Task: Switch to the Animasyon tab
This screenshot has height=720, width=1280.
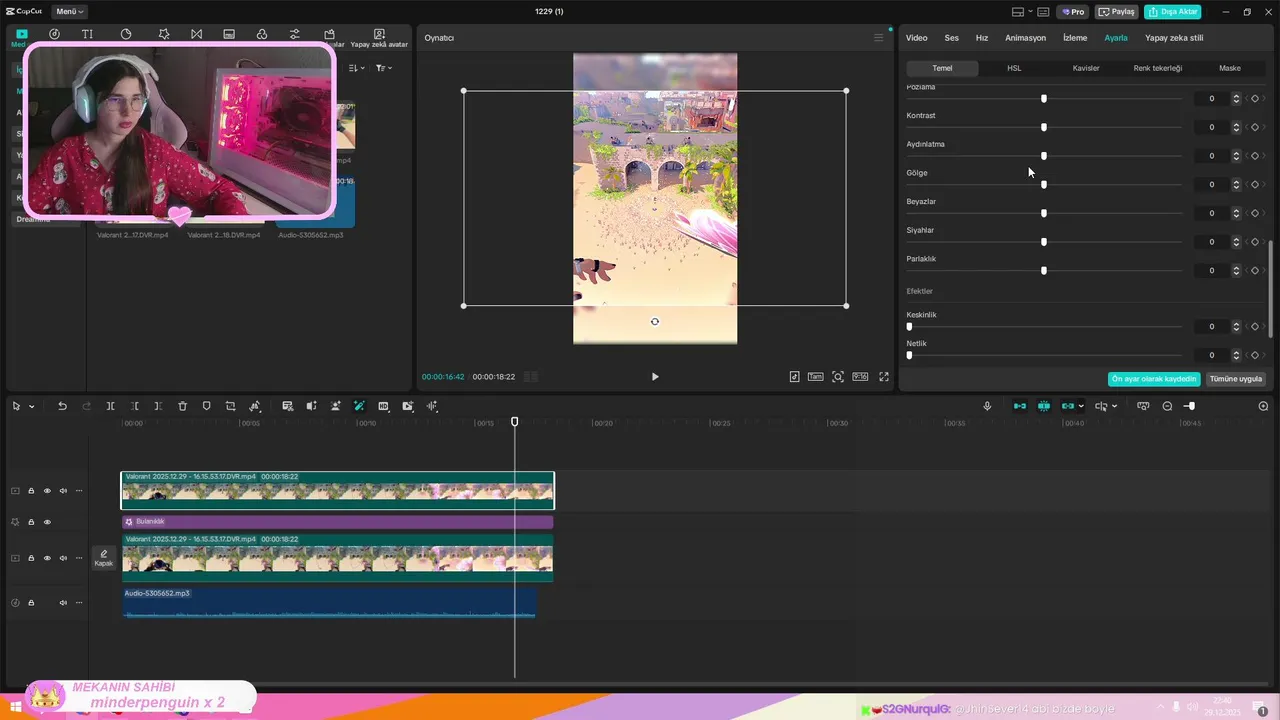Action: coord(1025,38)
